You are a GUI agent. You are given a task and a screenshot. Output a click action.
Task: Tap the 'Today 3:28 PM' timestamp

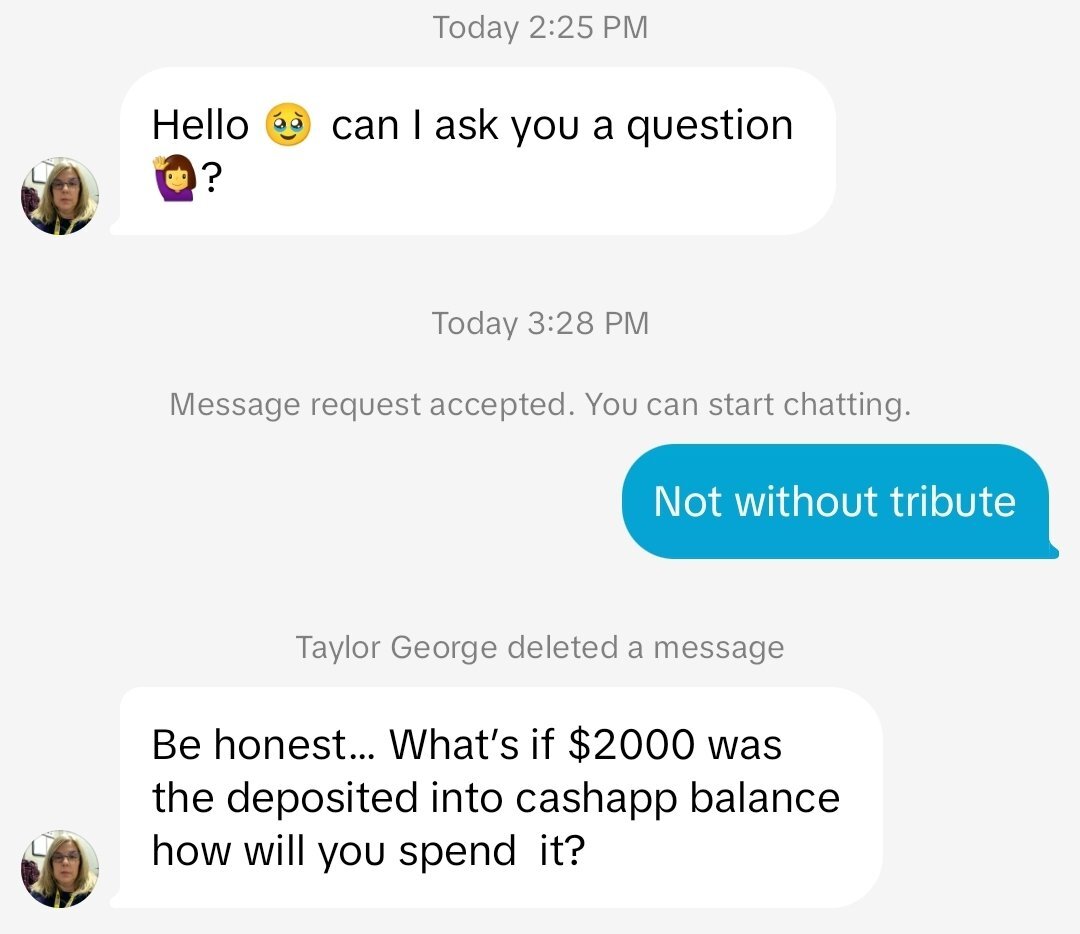540,323
